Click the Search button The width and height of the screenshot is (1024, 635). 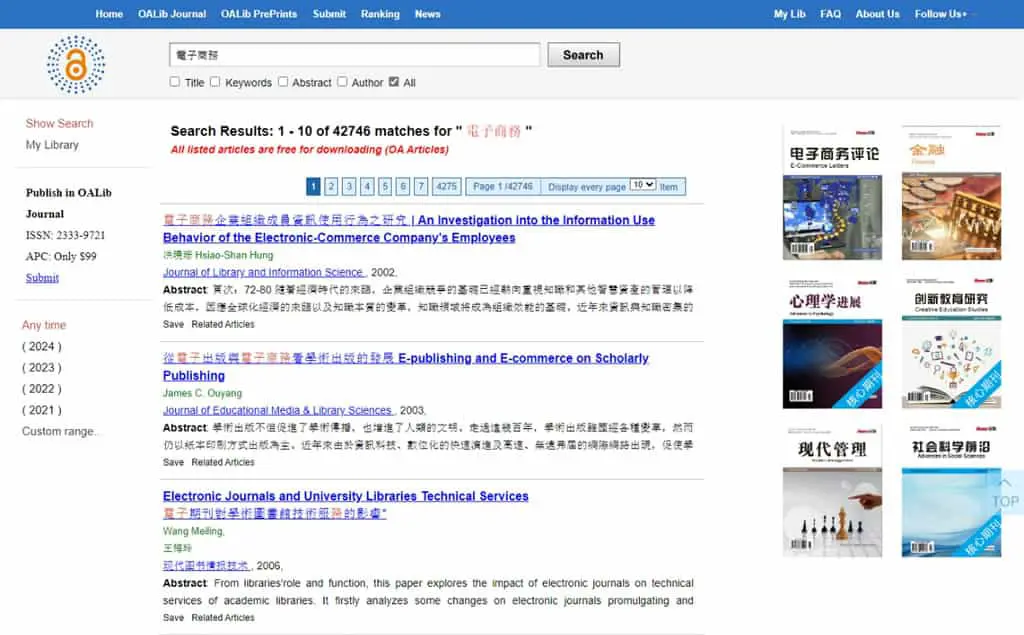583,55
